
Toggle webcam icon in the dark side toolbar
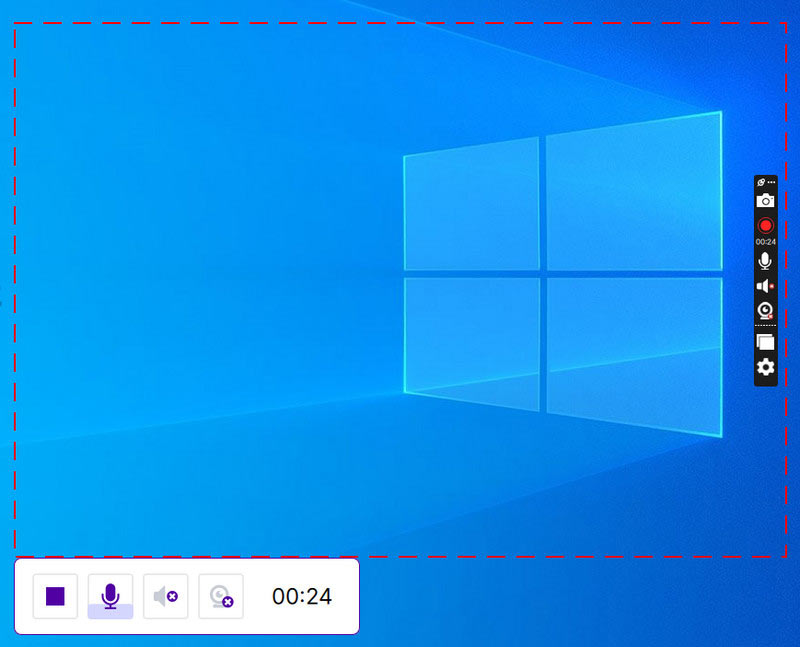(765, 311)
